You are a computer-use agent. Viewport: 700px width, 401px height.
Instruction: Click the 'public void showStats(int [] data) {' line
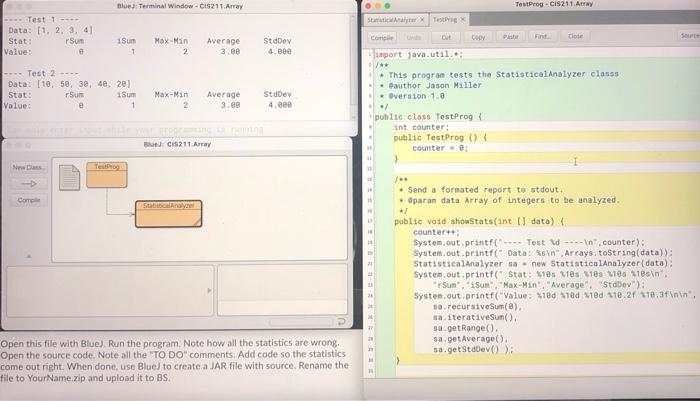(479, 221)
